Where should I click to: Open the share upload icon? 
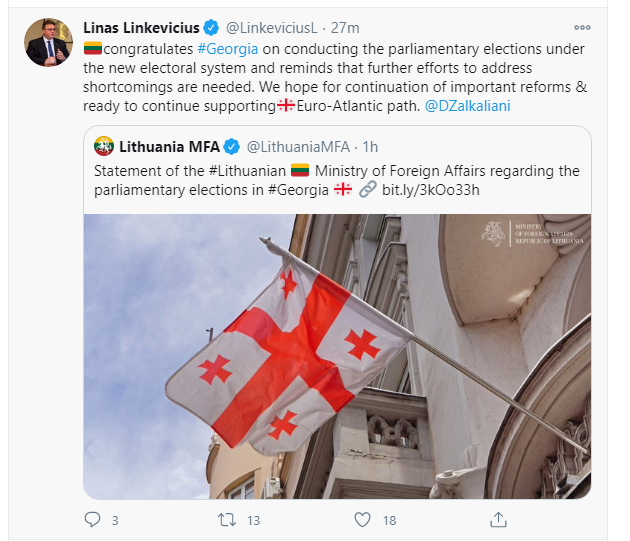click(498, 519)
